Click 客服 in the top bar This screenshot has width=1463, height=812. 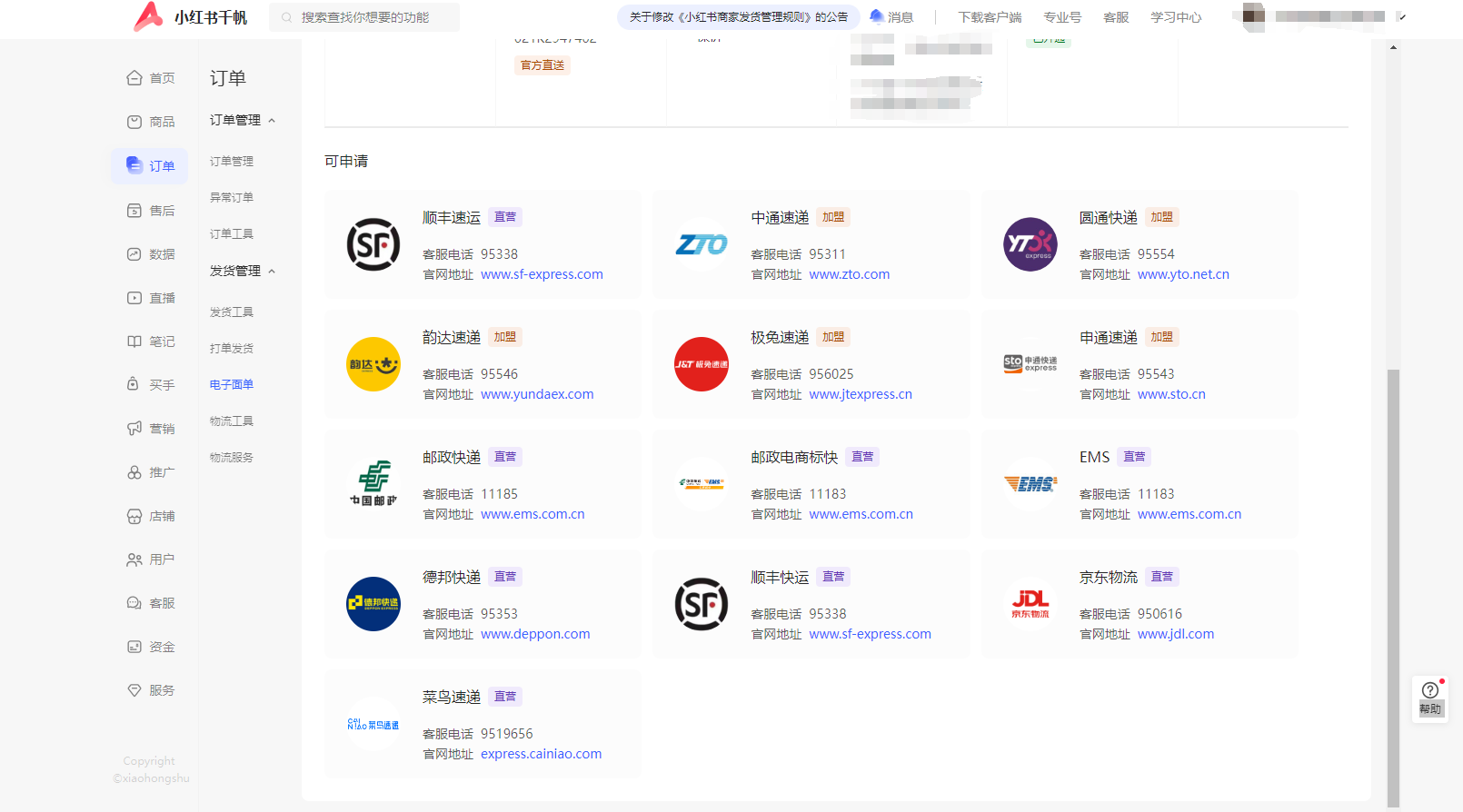[x=1116, y=17]
